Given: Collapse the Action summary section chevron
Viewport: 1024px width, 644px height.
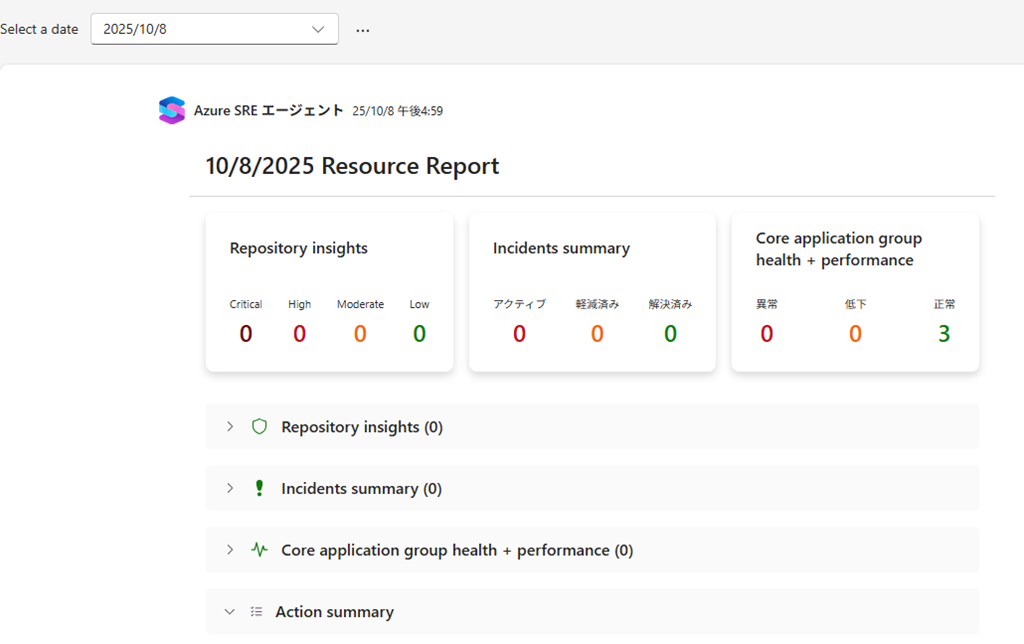Looking at the screenshot, I should click(230, 612).
